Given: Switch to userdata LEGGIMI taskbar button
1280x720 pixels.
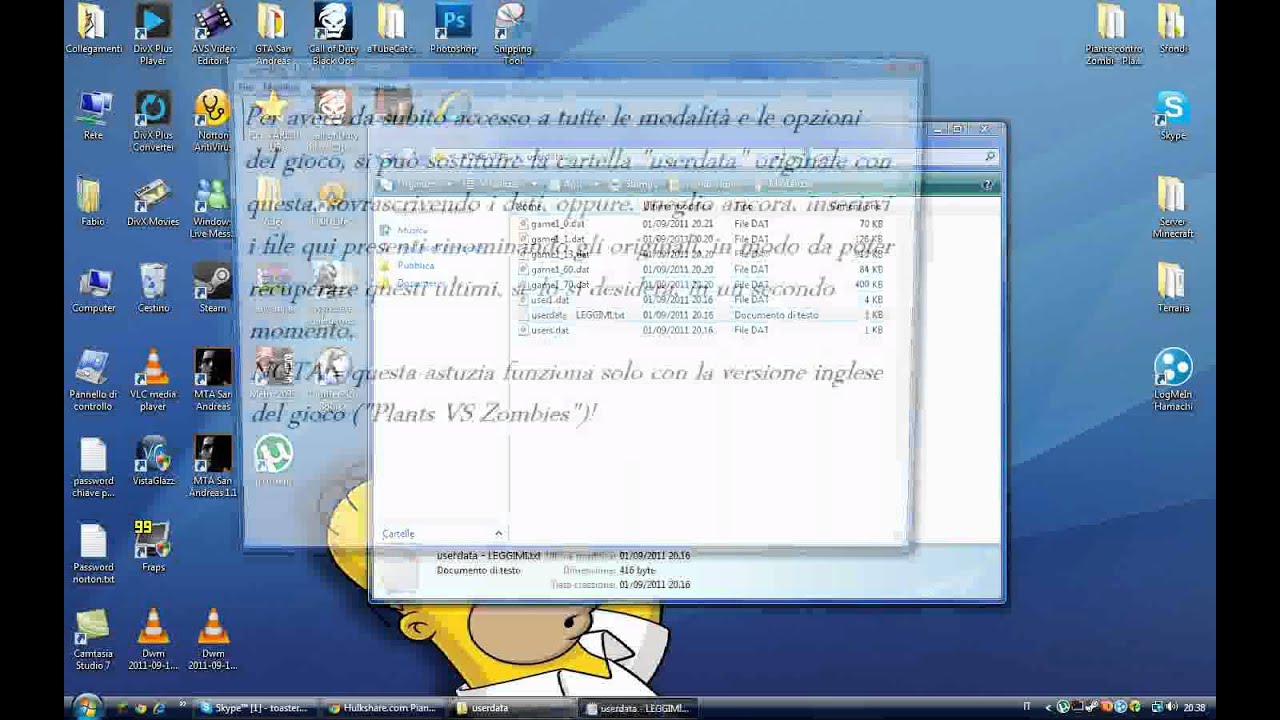Looking at the screenshot, I should [x=640, y=708].
